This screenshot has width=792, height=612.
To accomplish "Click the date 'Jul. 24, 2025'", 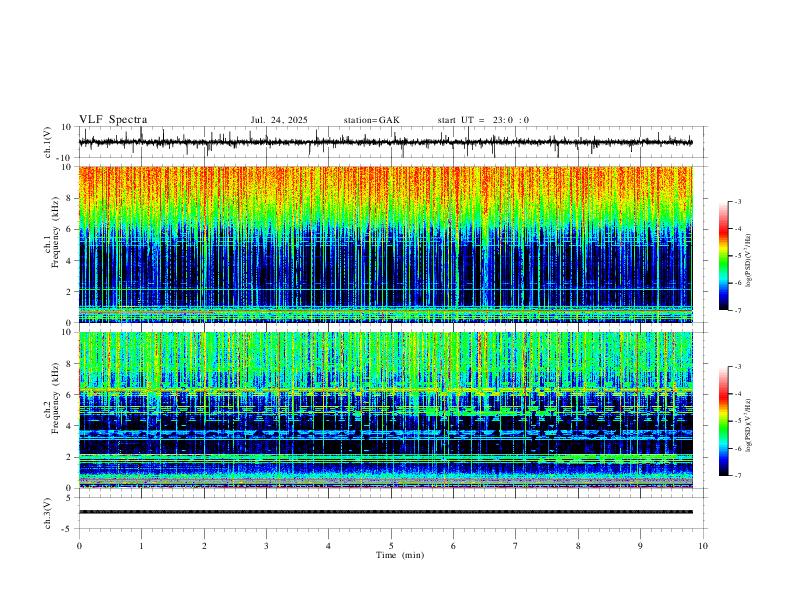I will coord(279,120).
